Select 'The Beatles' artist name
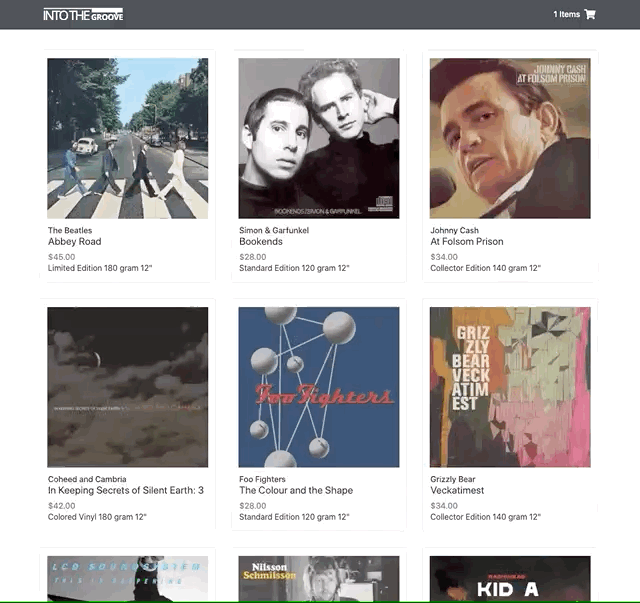Screen dimensions: 640x603 [x=70, y=230]
